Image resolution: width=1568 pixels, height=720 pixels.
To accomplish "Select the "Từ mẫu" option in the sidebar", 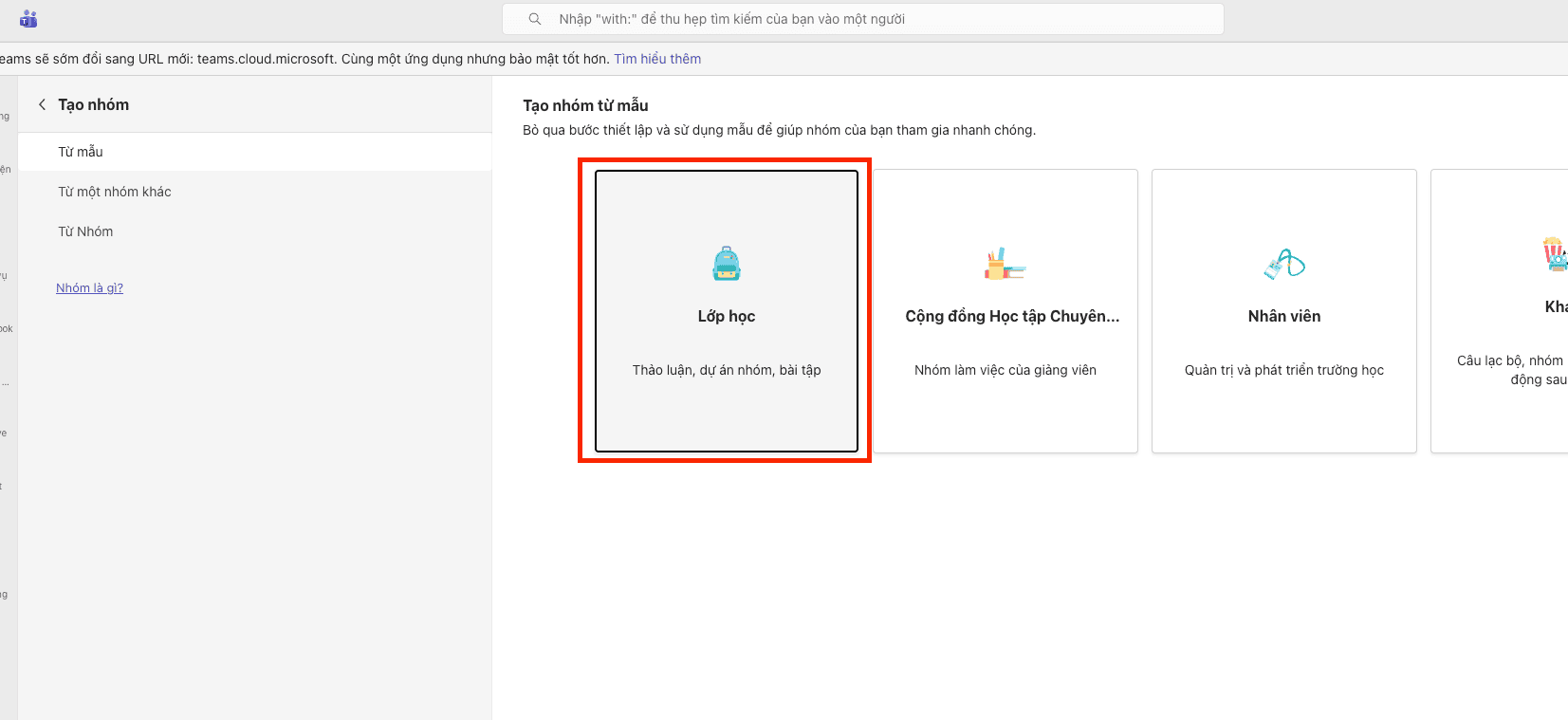I will 81,152.
